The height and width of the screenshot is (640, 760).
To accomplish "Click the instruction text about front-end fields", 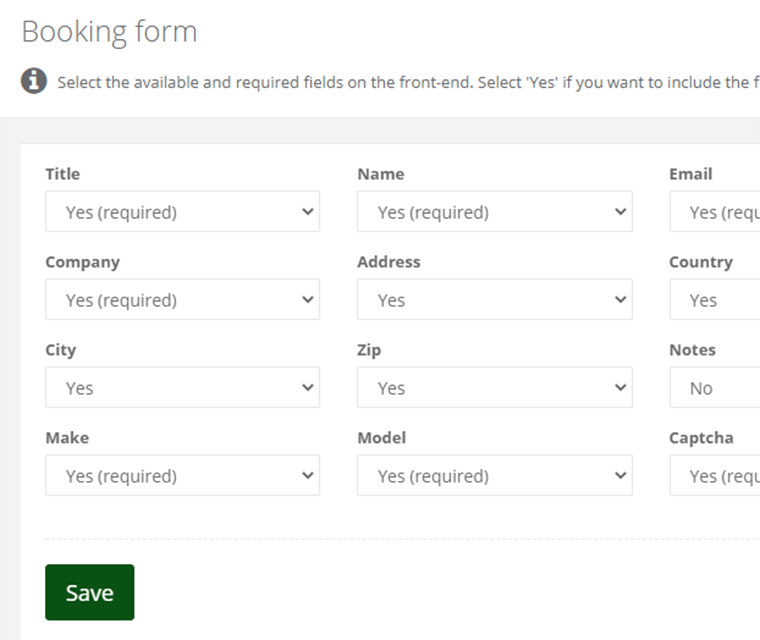I will point(409,82).
